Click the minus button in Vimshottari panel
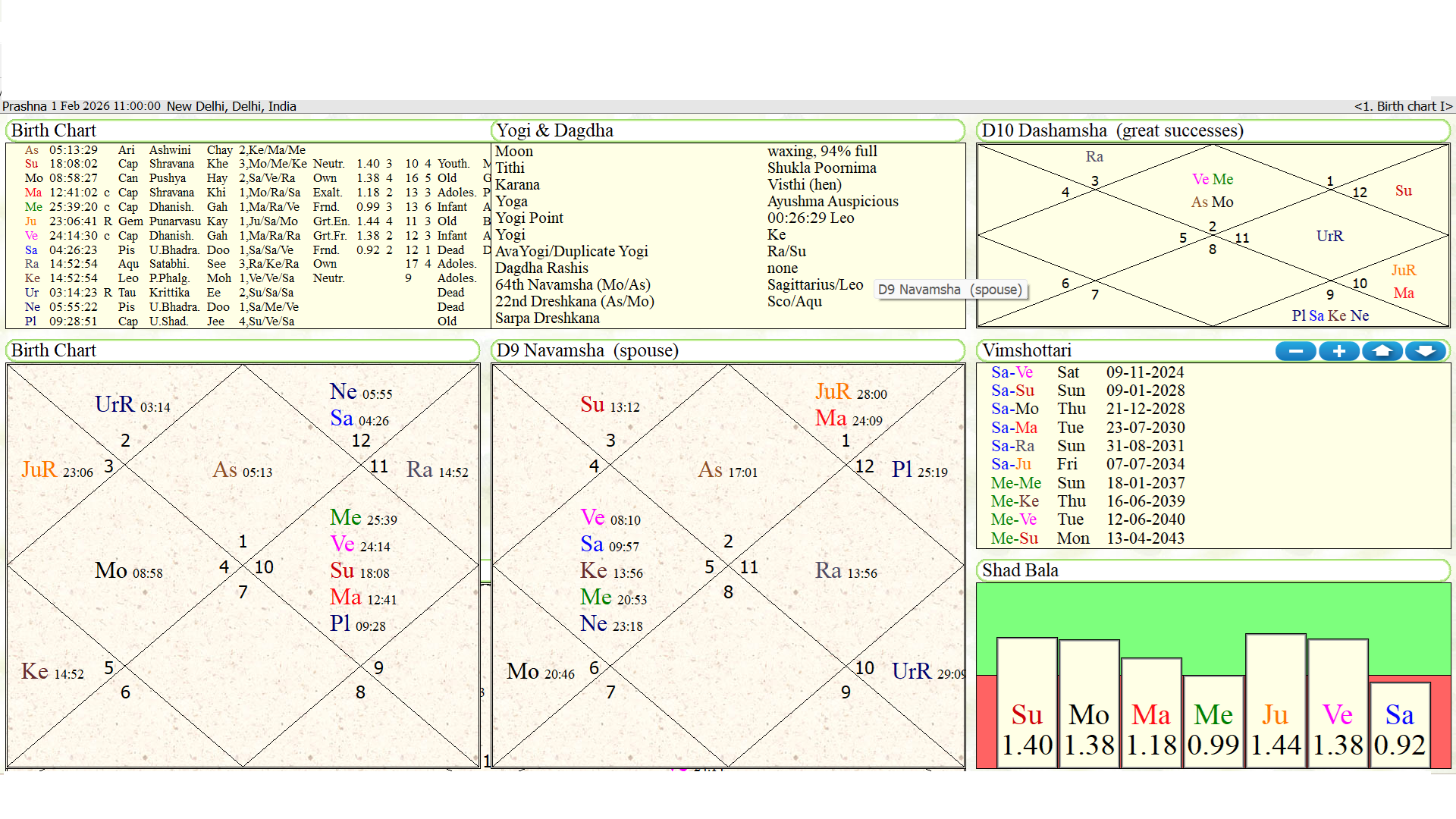 [1295, 351]
